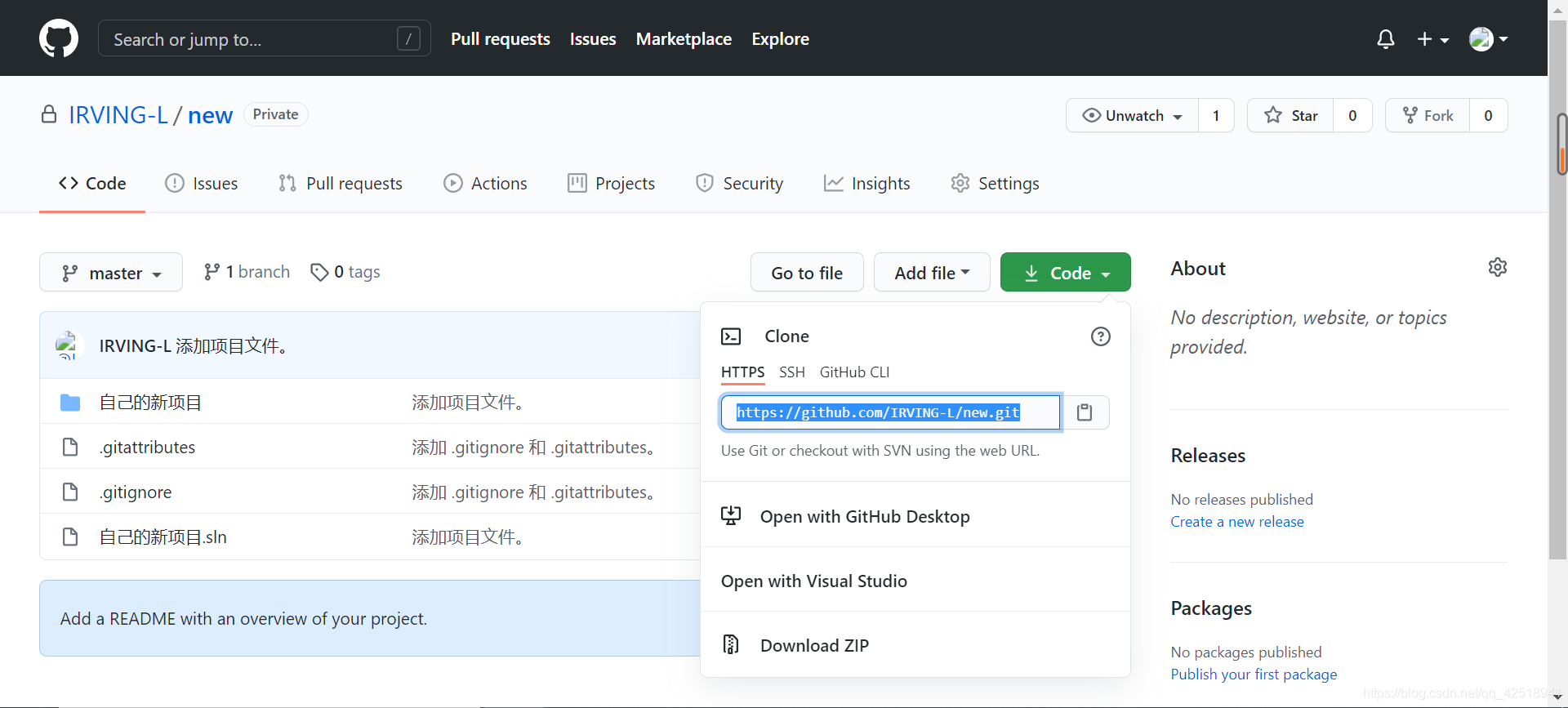This screenshot has height=708, width=1568.
Task: Open commit message of .gitattributes row
Action: coord(534,448)
